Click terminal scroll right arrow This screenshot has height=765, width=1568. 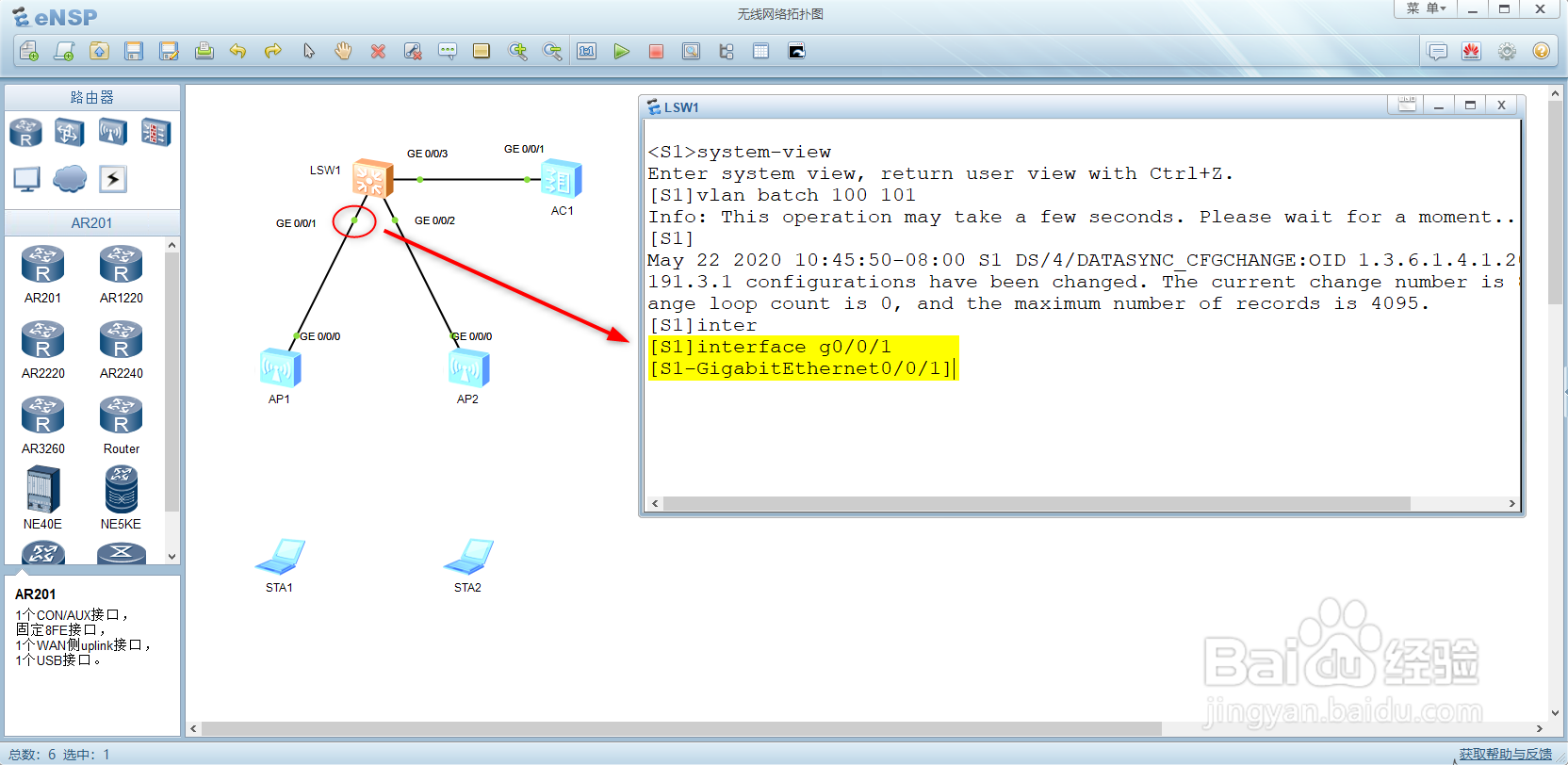tap(1512, 504)
